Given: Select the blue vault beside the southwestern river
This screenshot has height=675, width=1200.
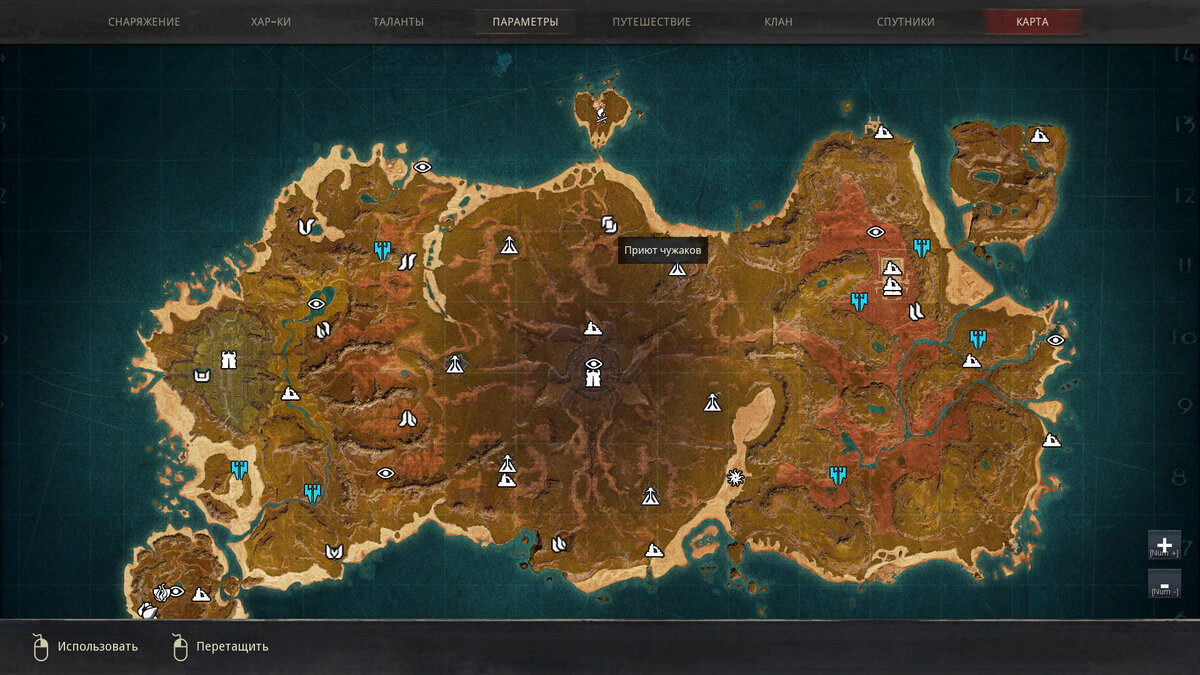Looking at the screenshot, I should (313, 493).
